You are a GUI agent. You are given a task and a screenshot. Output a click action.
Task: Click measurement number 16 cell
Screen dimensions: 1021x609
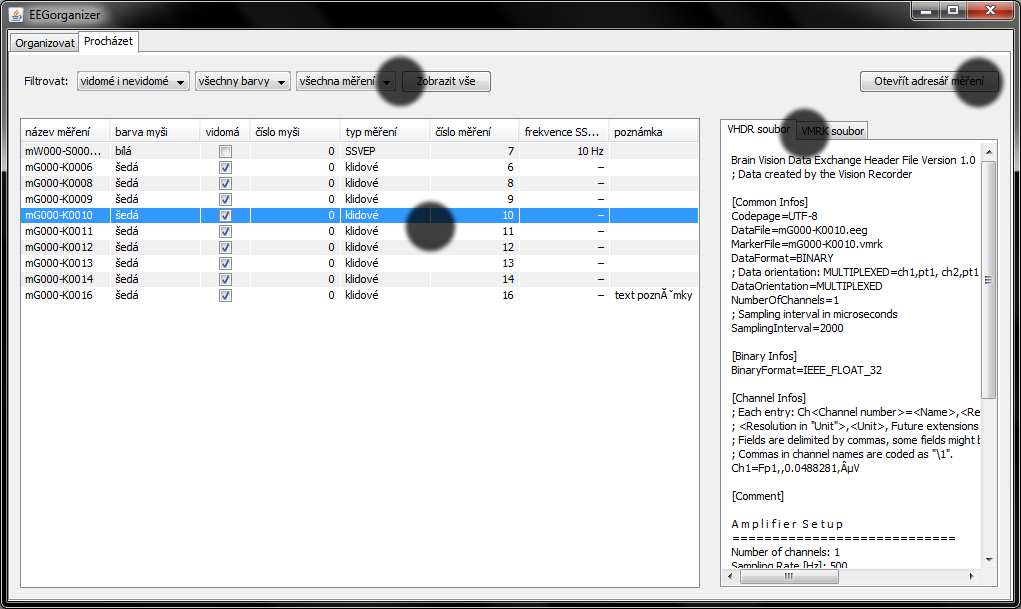click(473, 295)
